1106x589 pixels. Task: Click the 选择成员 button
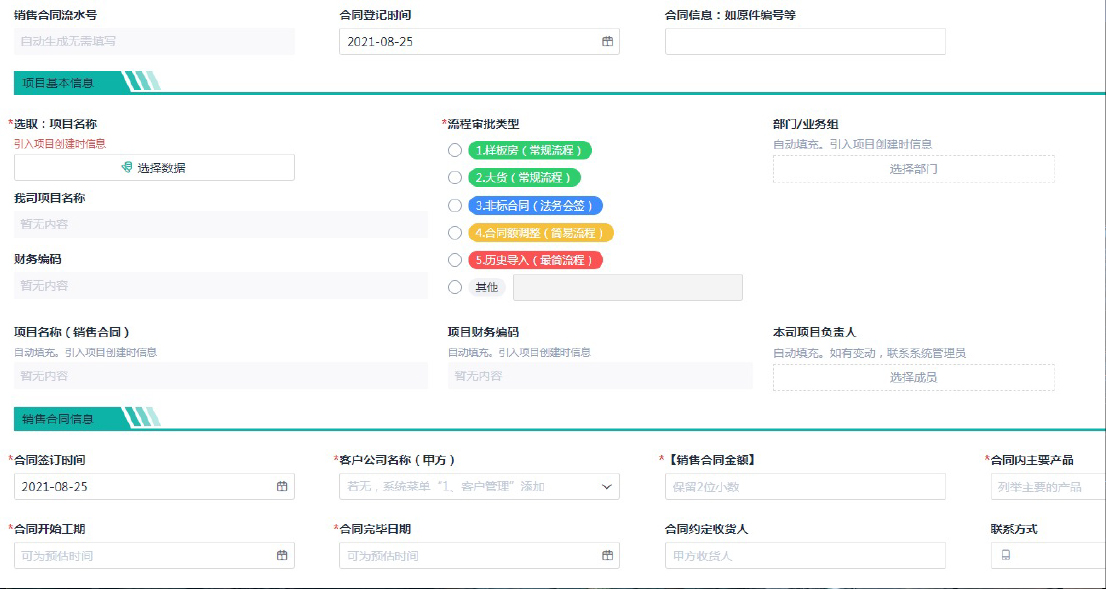coord(913,377)
